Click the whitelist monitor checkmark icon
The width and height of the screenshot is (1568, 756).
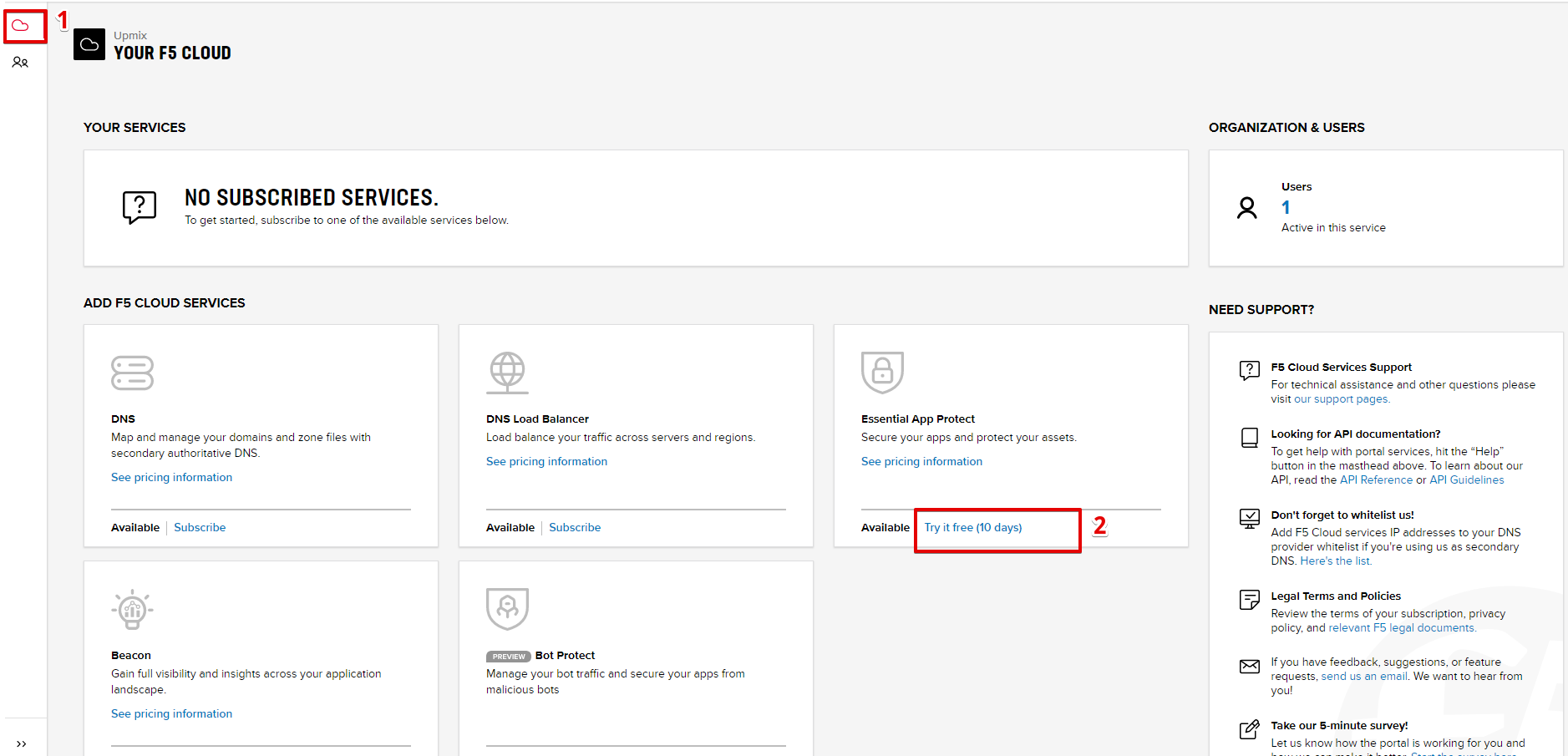click(1250, 518)
